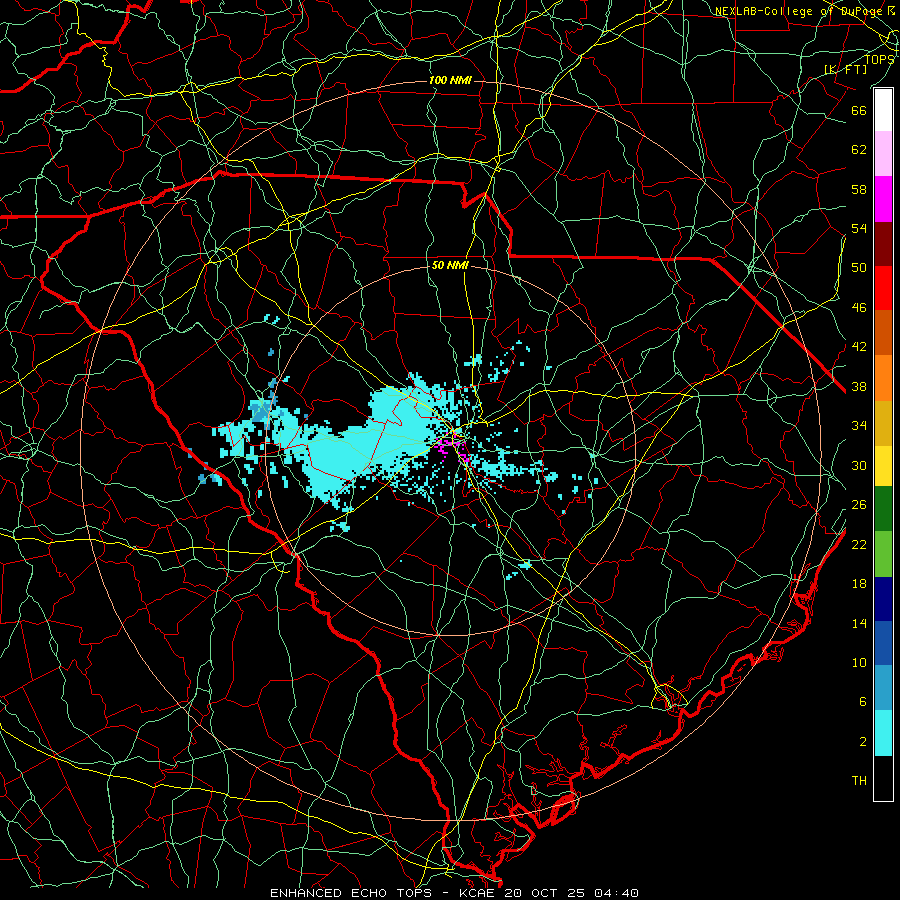Click the cyan legend swatch
Image resolution: width=900 pixels, height=900 pixels.
[883, 733]
